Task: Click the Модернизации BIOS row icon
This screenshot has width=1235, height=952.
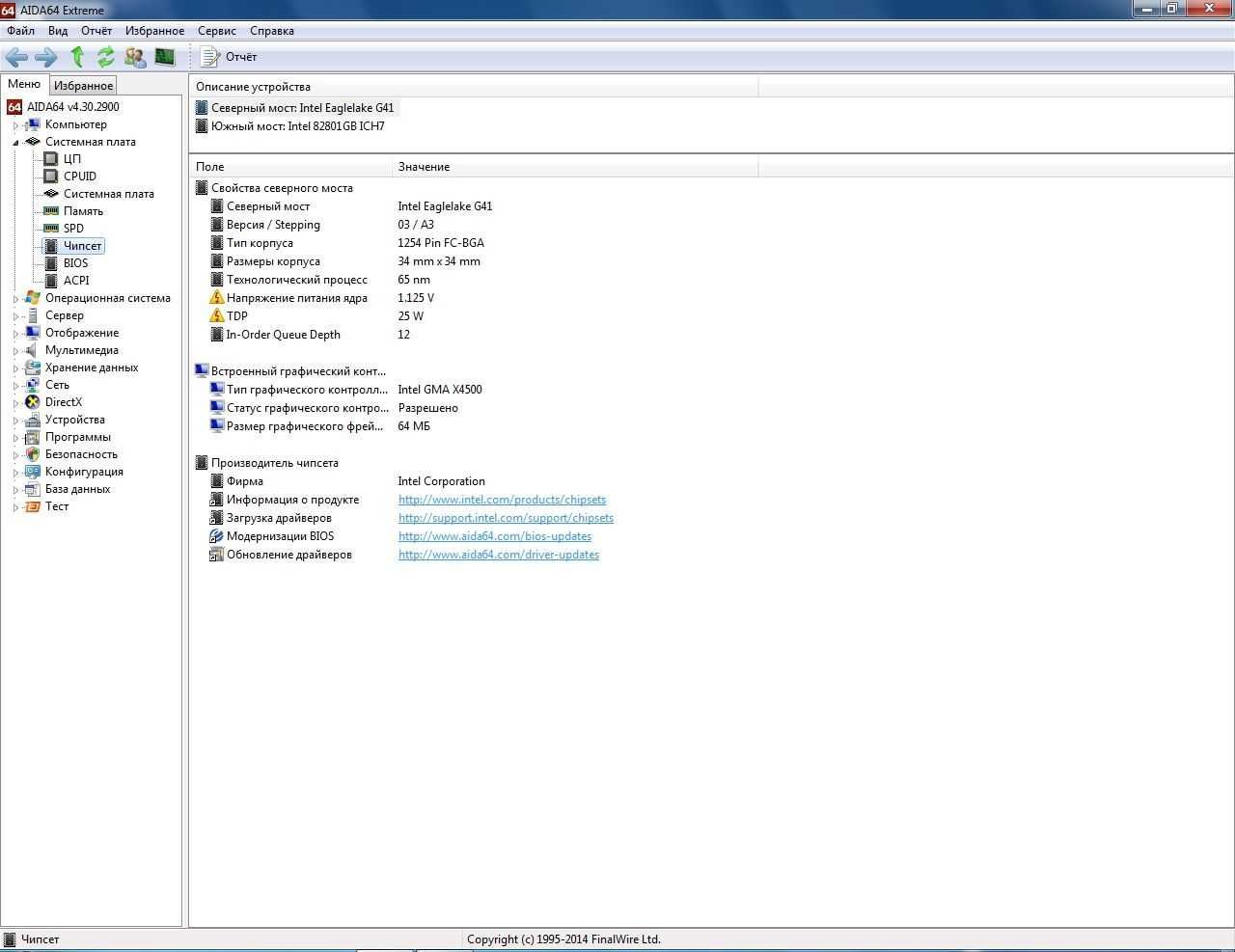Action: 217,536
